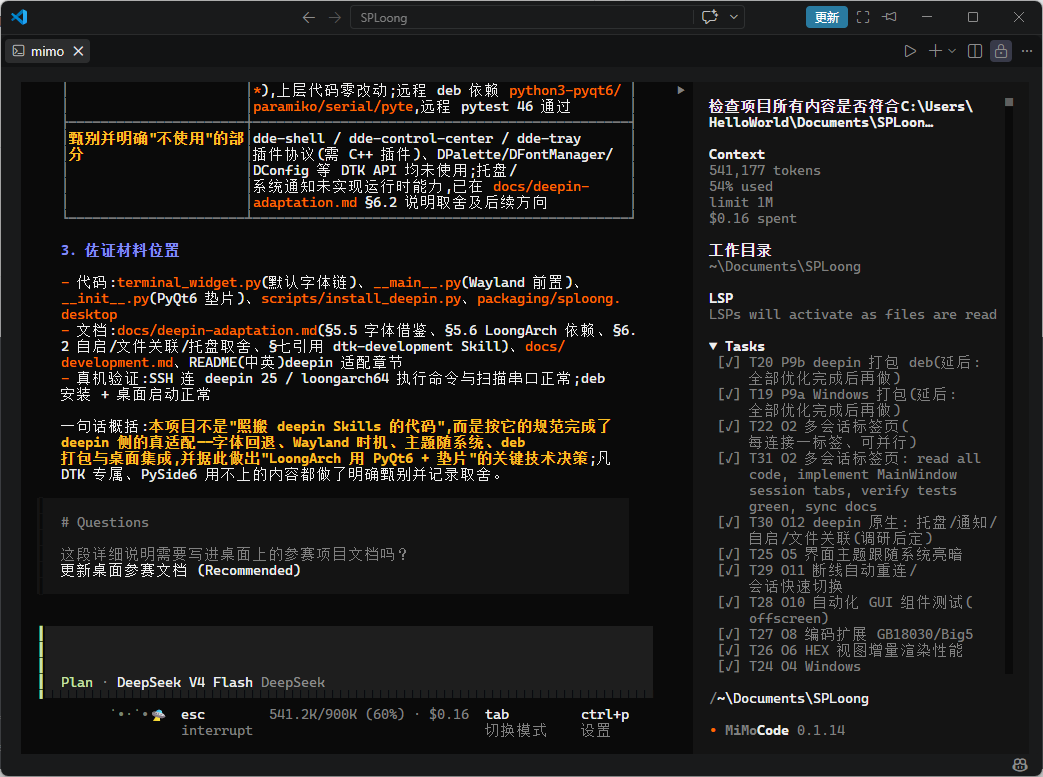This screenshot has height=777, width=1043.
Task: Toggle checkbox for task T25 05
Action: (x=729, y=554)
